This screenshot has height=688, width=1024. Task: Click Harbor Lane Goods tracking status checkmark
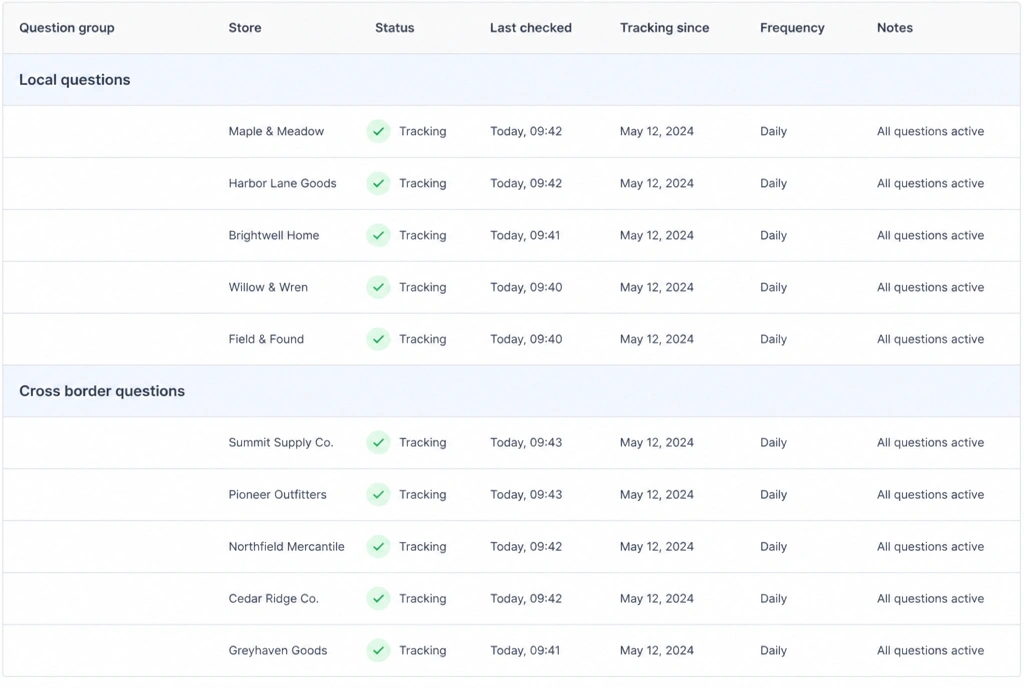[x=378, y=183]
